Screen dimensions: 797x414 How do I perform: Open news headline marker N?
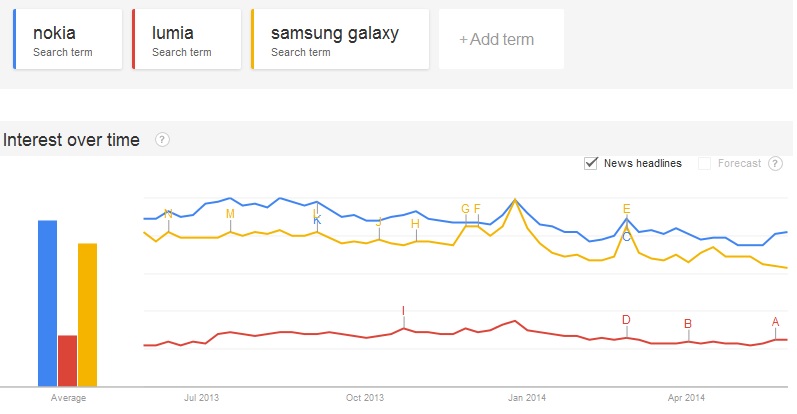(168, 214)
